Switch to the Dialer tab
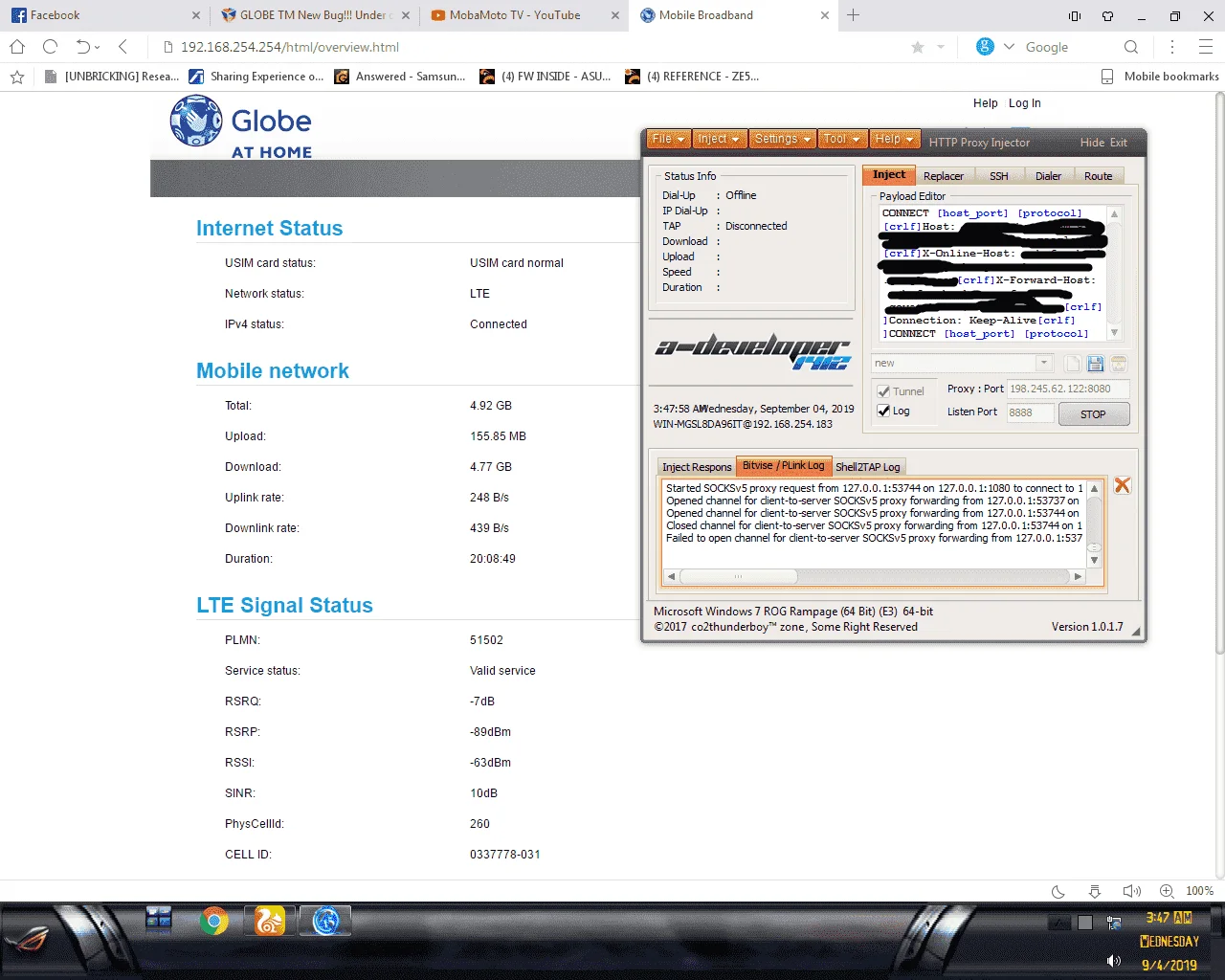 click(x=1049, y=176)
